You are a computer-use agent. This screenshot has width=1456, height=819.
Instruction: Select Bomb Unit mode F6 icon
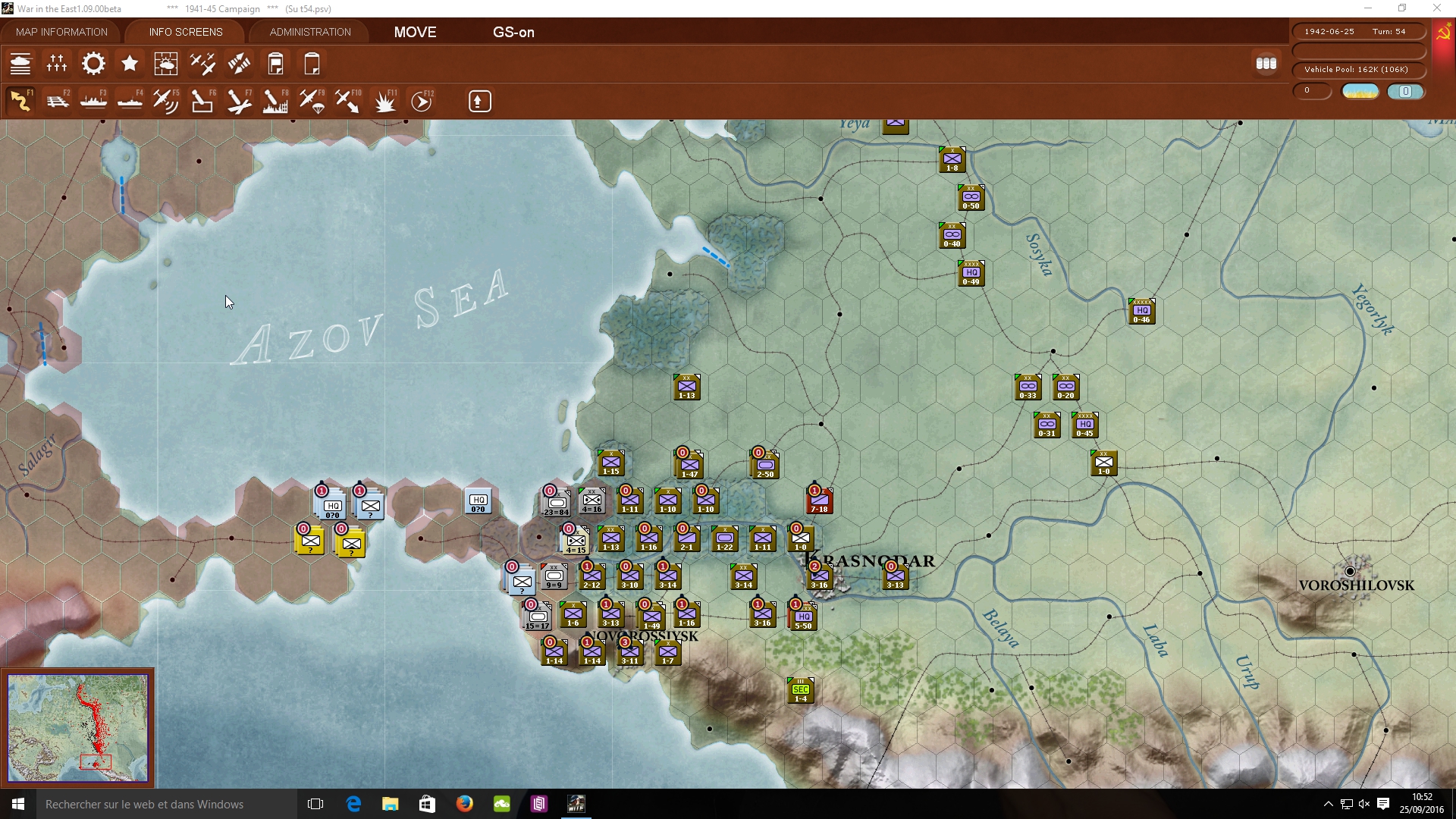tap(202, 101)
